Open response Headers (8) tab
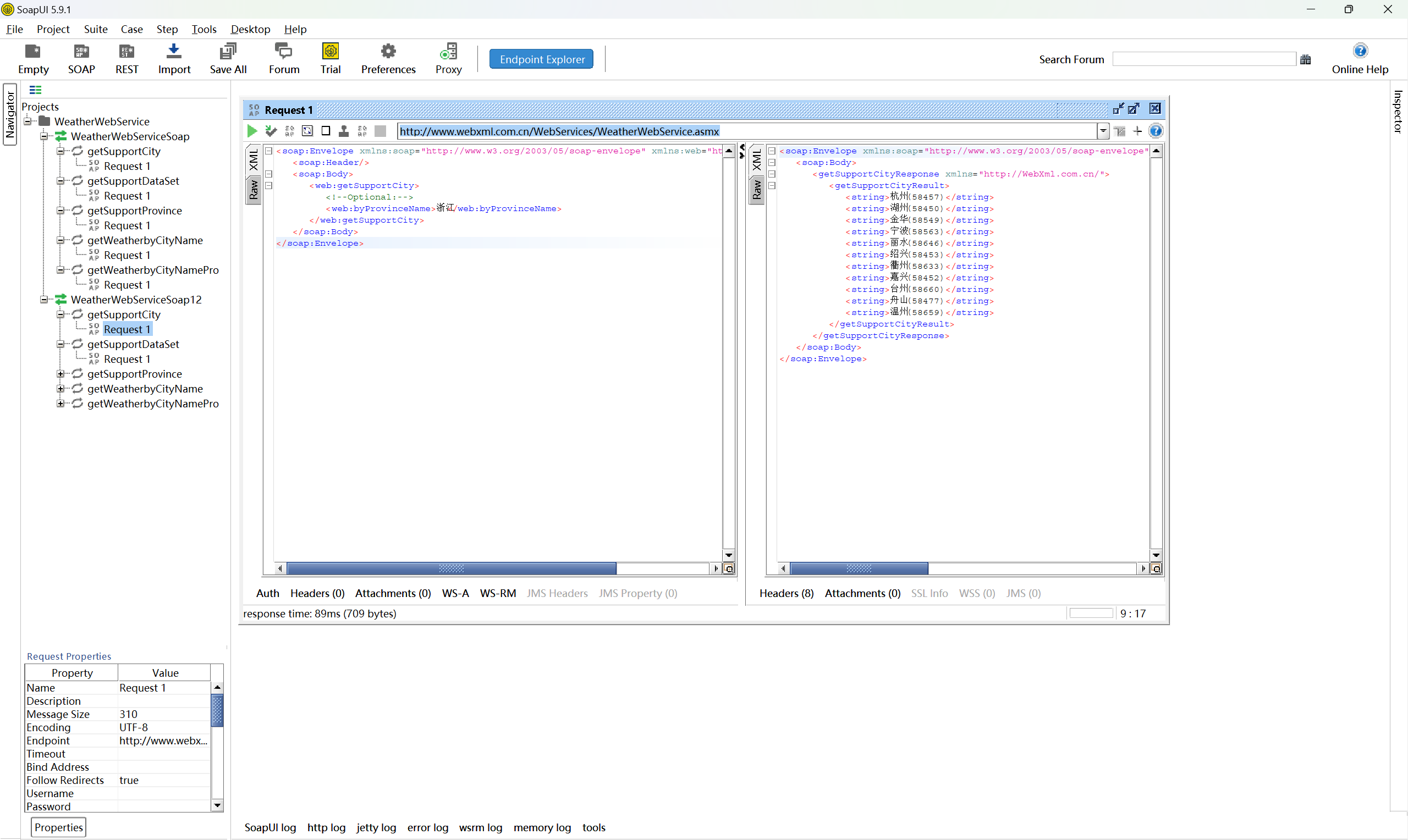The width and height of the screenshot is (1408, 840). pyautogui.click(x=787, y=593)
